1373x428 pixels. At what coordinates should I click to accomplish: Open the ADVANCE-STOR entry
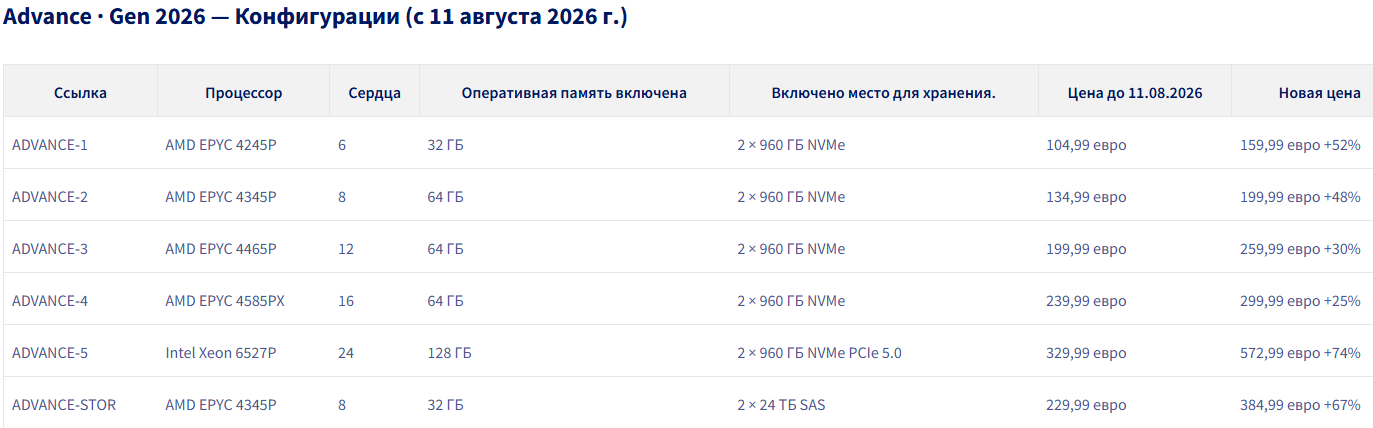point(64,405)
